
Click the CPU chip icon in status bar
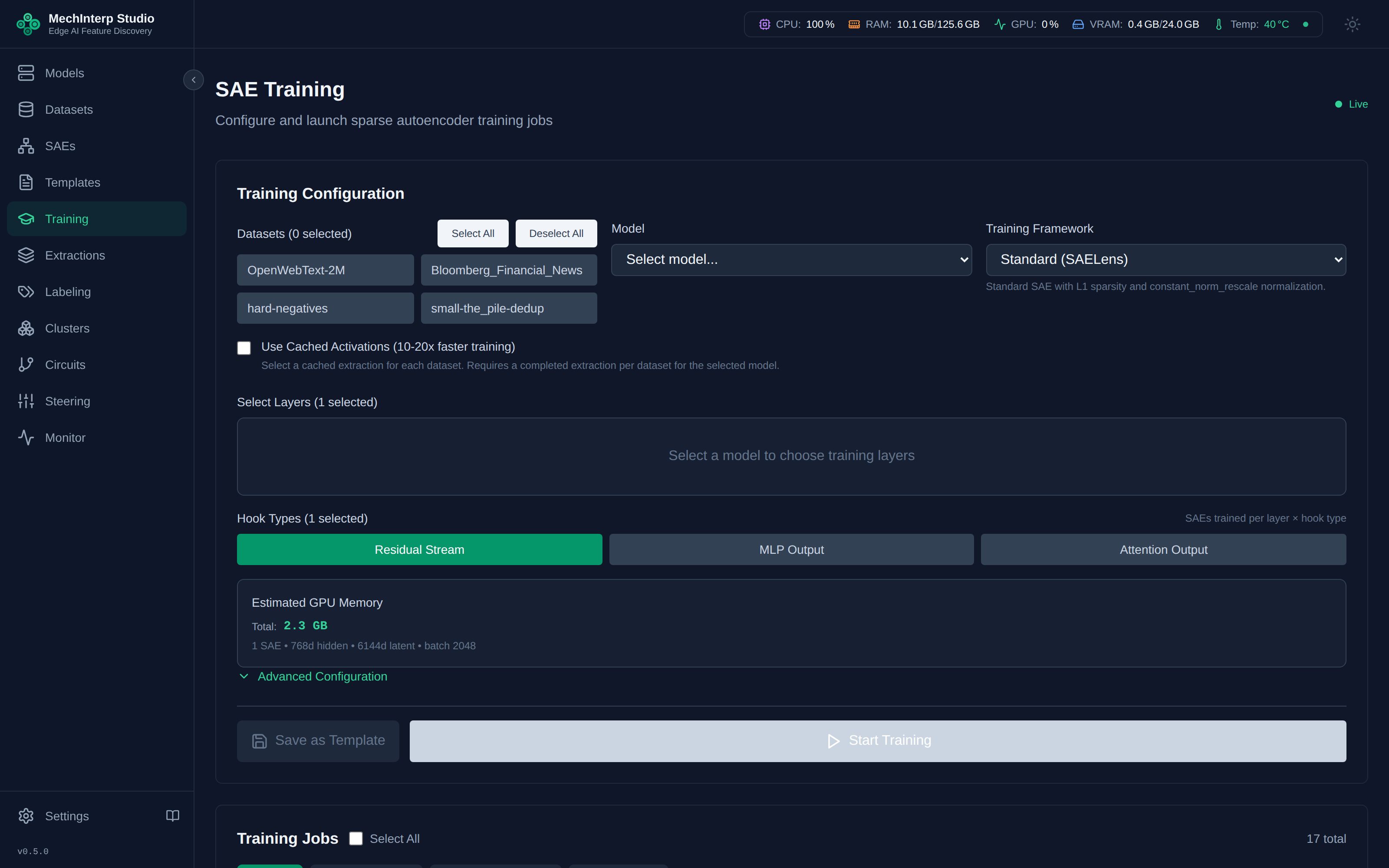764,24
